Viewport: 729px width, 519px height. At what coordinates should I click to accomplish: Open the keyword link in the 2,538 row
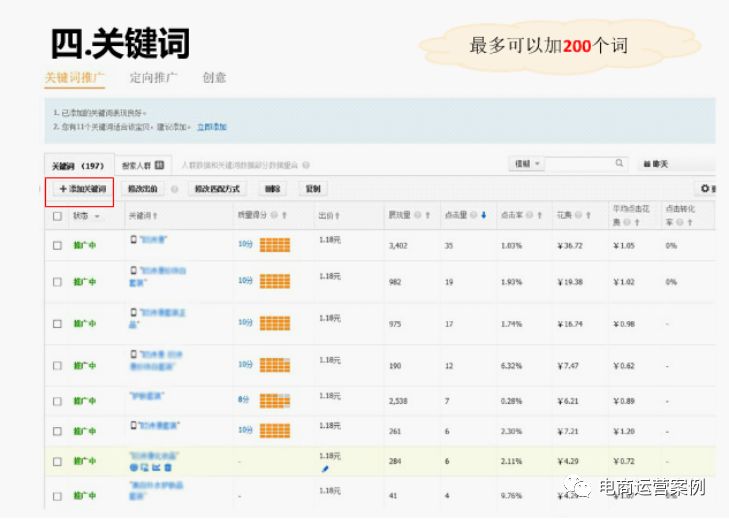coord(147,396)
